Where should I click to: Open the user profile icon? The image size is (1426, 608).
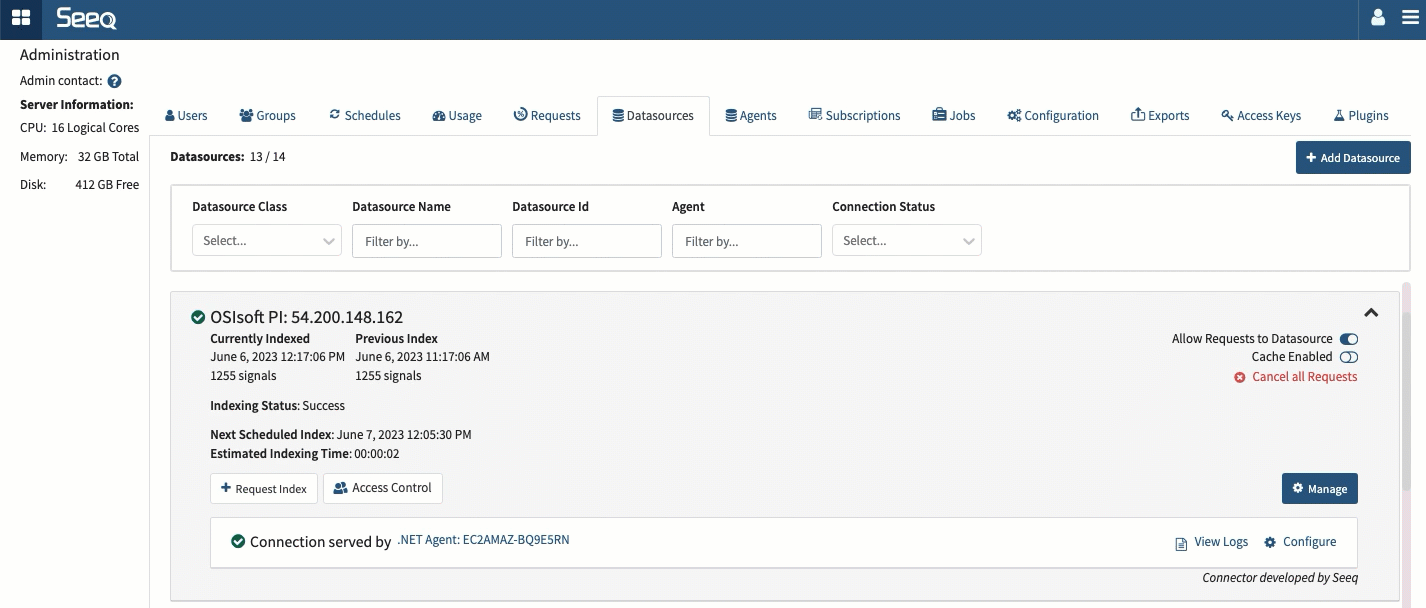(x=1378, y=18)
